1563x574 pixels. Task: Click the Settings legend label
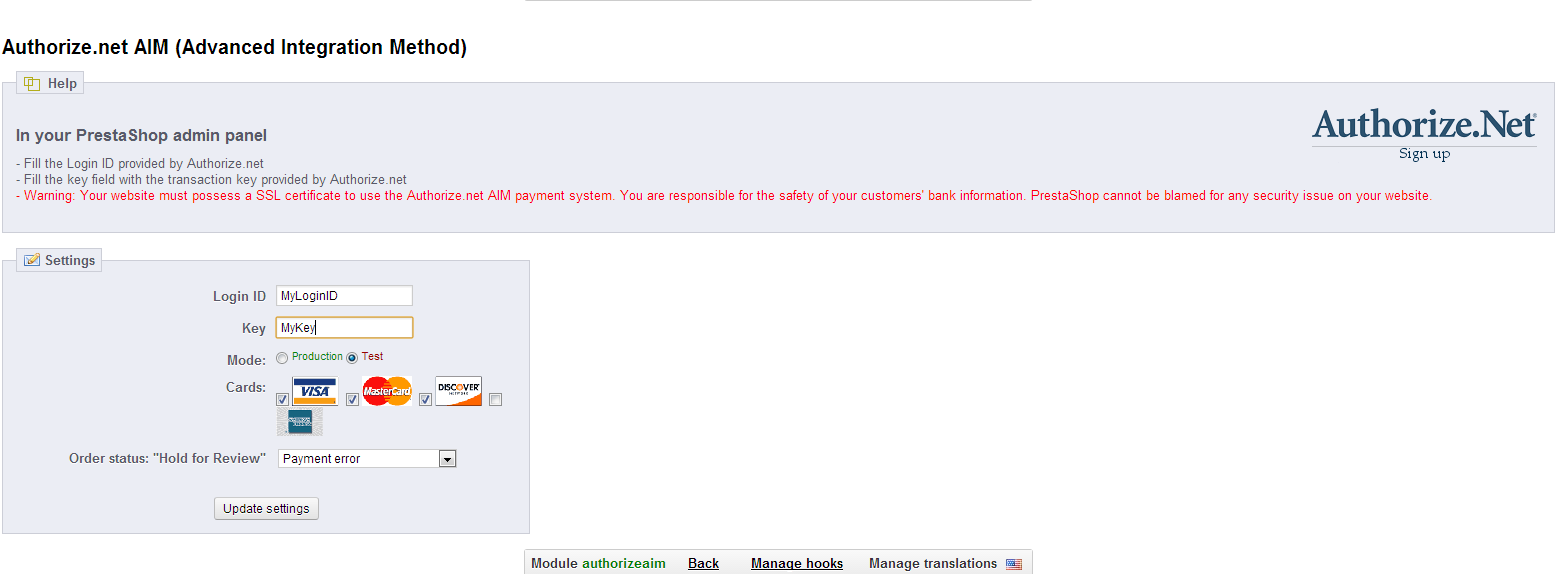[x=70, y=261]
